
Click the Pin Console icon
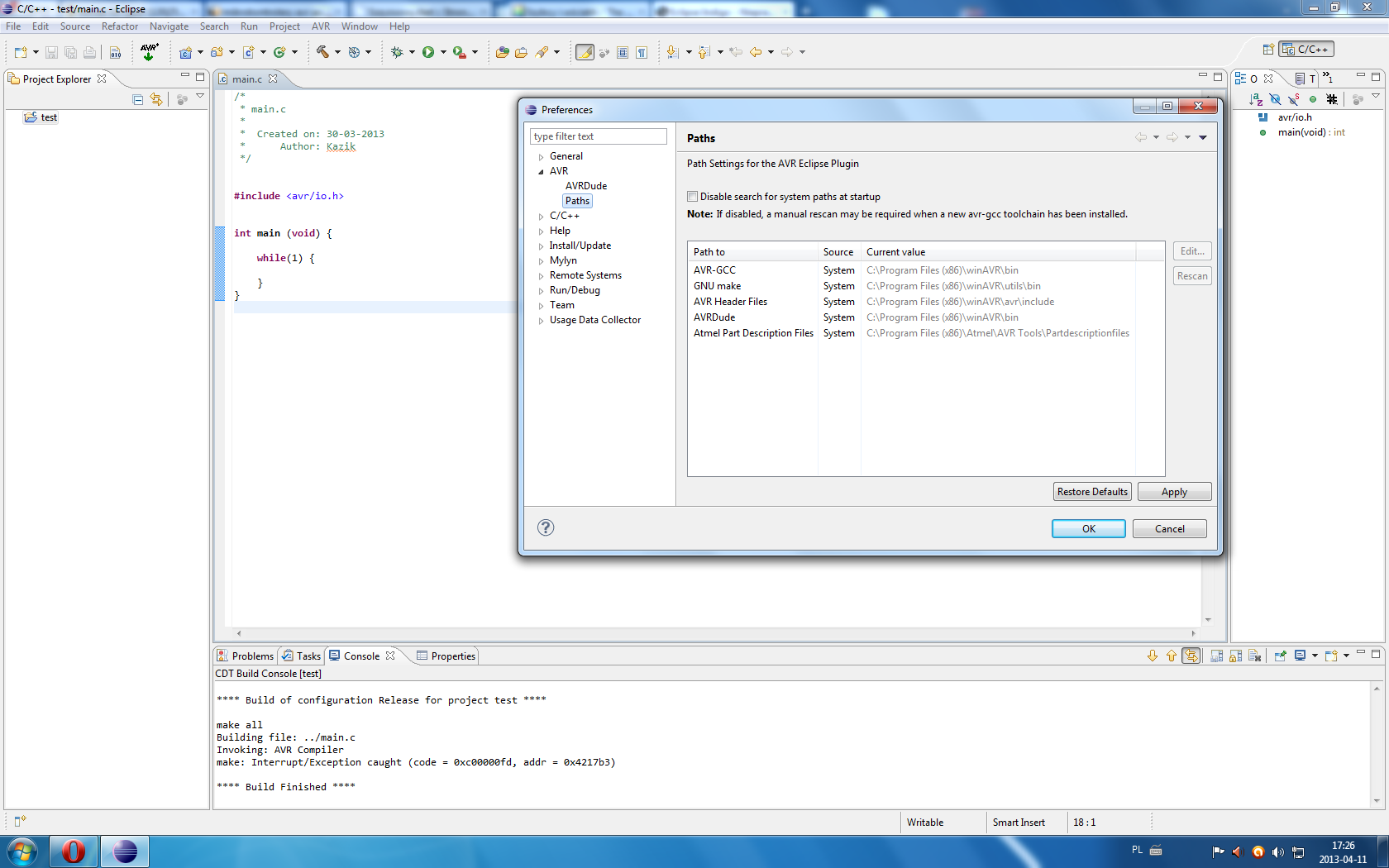1280,656
